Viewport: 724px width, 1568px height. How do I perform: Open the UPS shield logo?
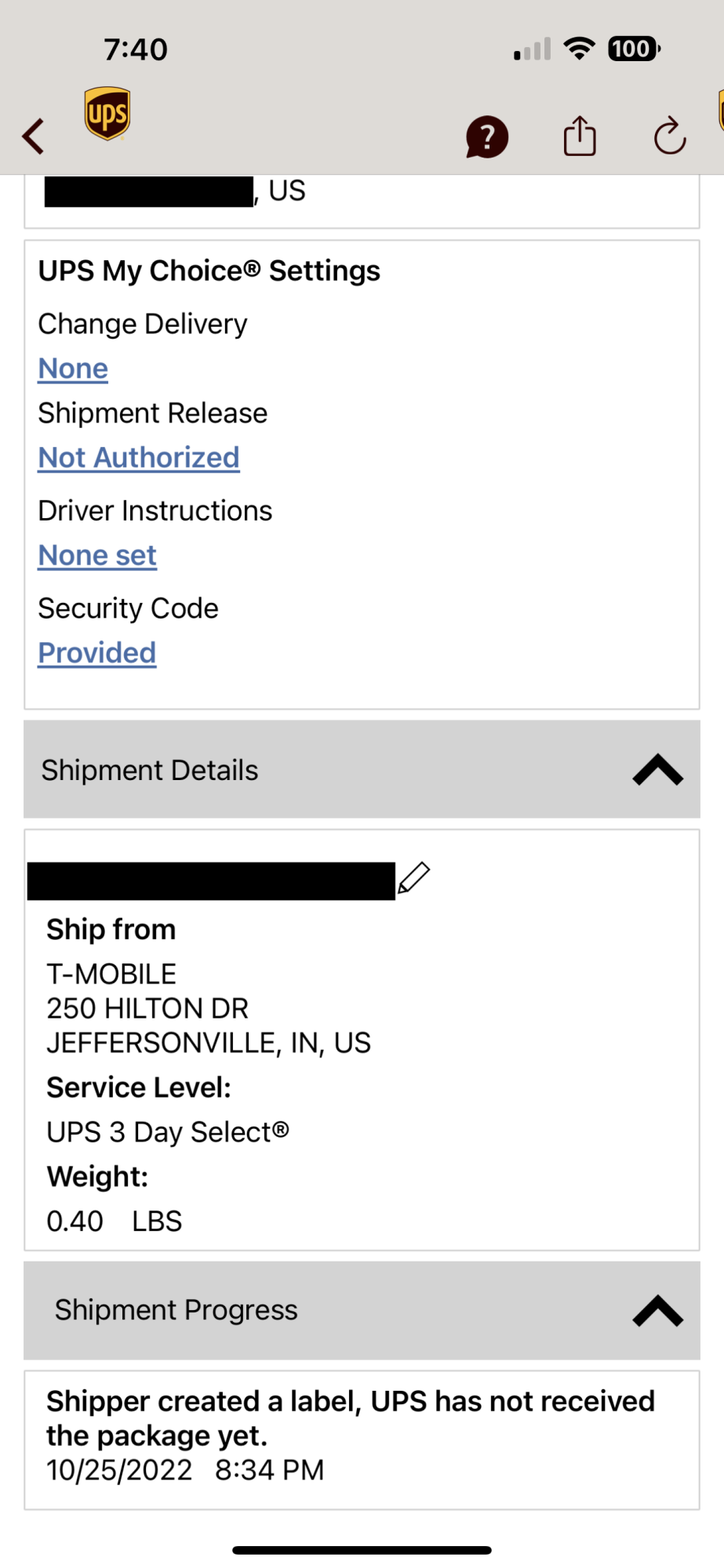point(107,114)
